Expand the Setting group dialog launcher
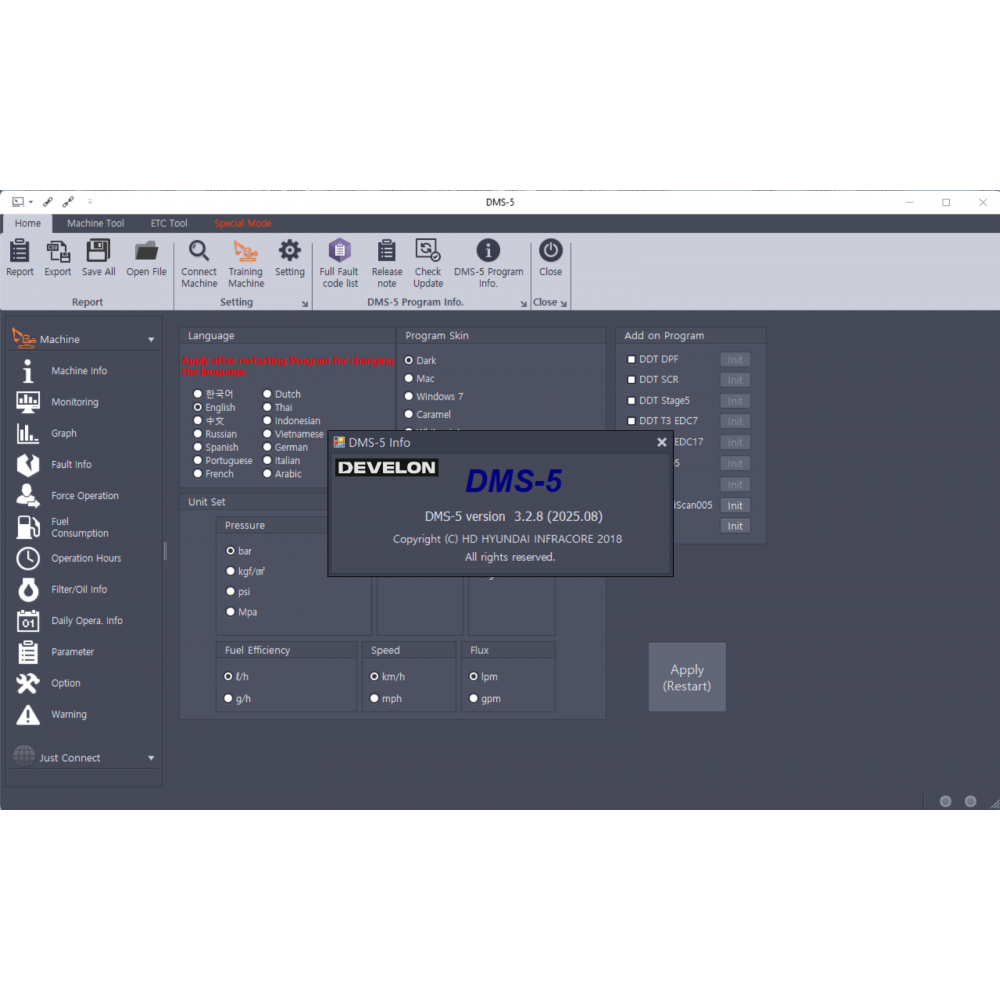This screenshot has width=1000, height=1000. (x=305, y=304)
